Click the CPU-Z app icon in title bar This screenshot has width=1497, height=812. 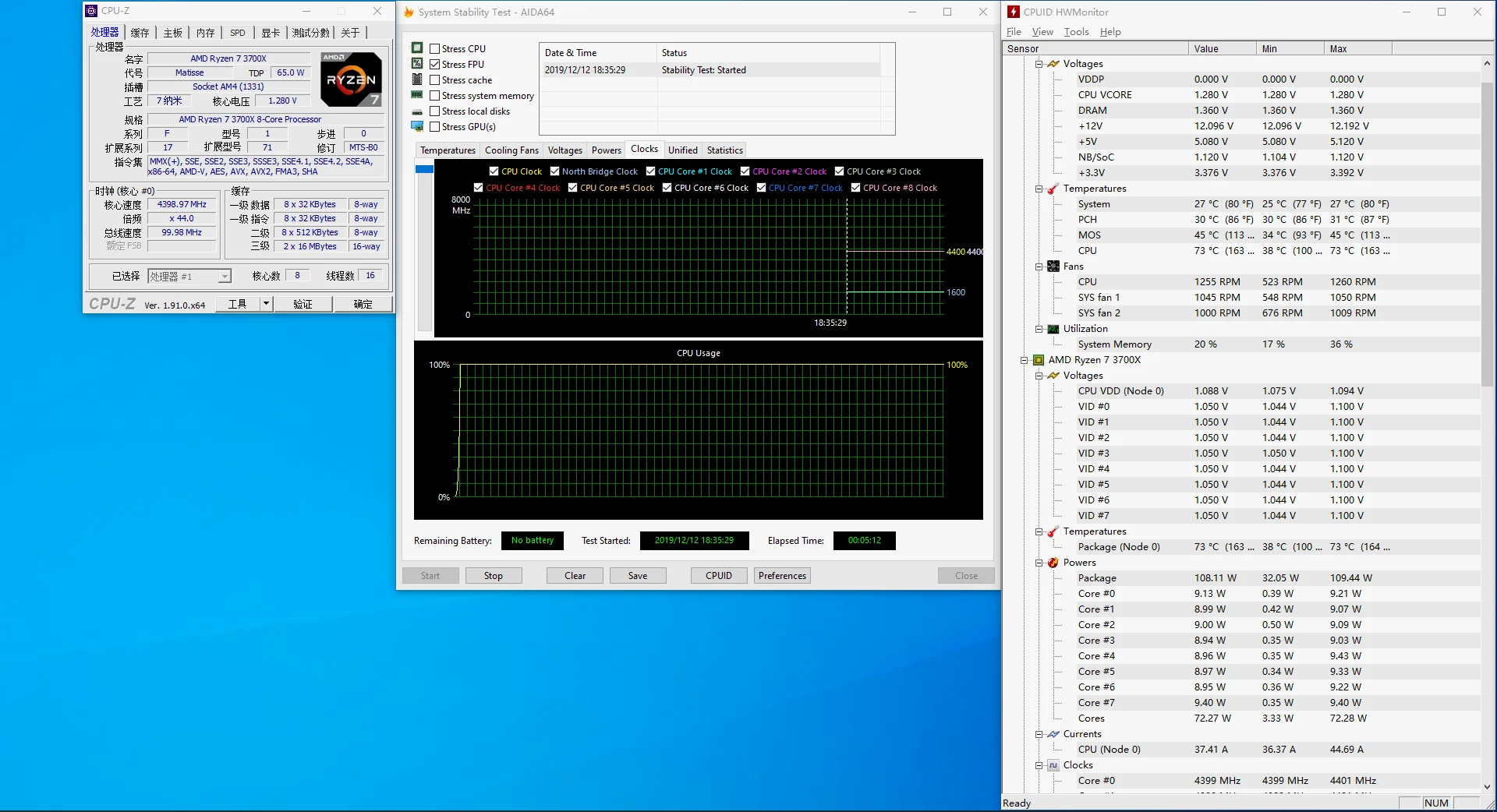point(91,11)
